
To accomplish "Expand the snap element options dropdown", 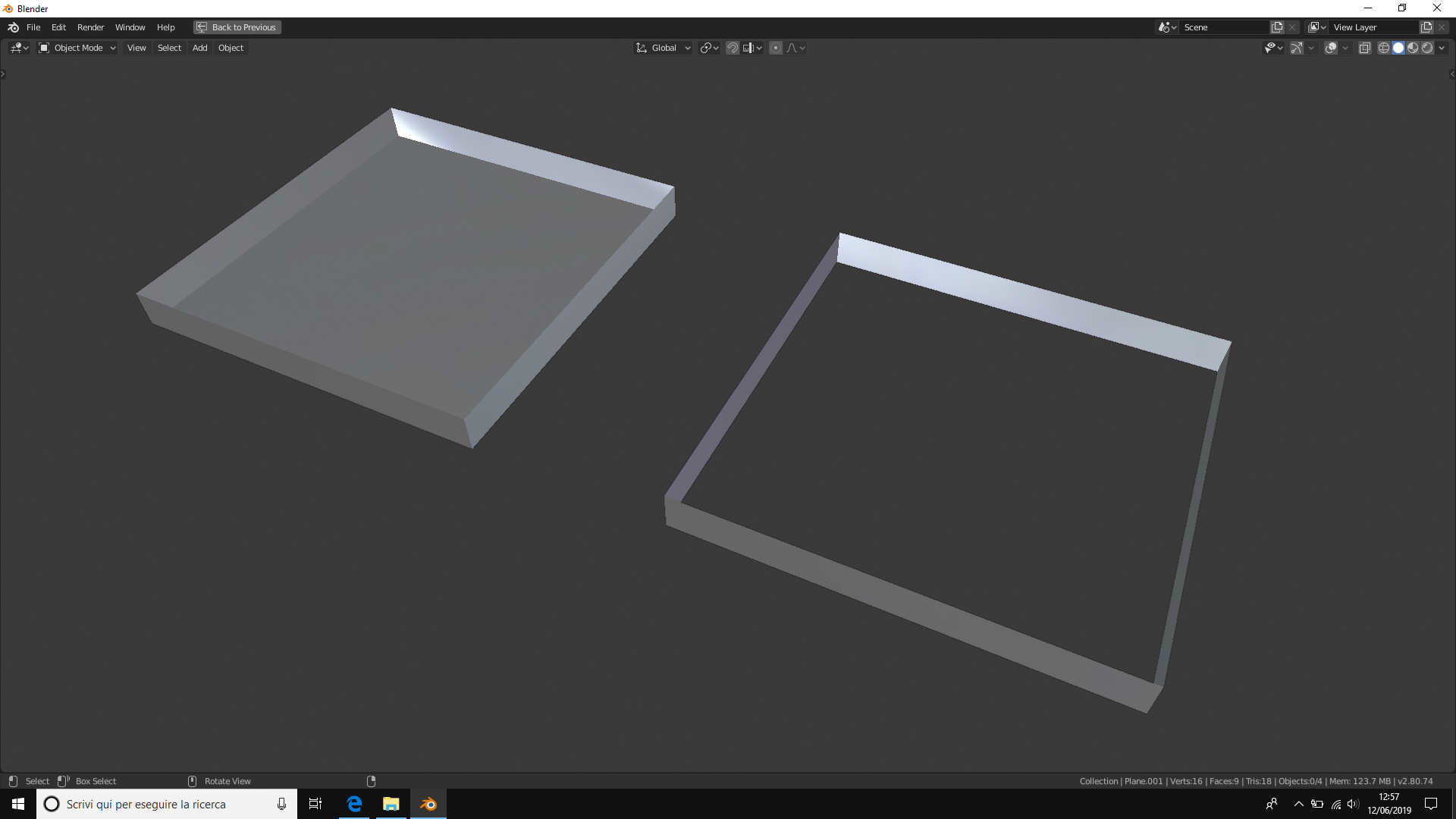I will 753,48.
